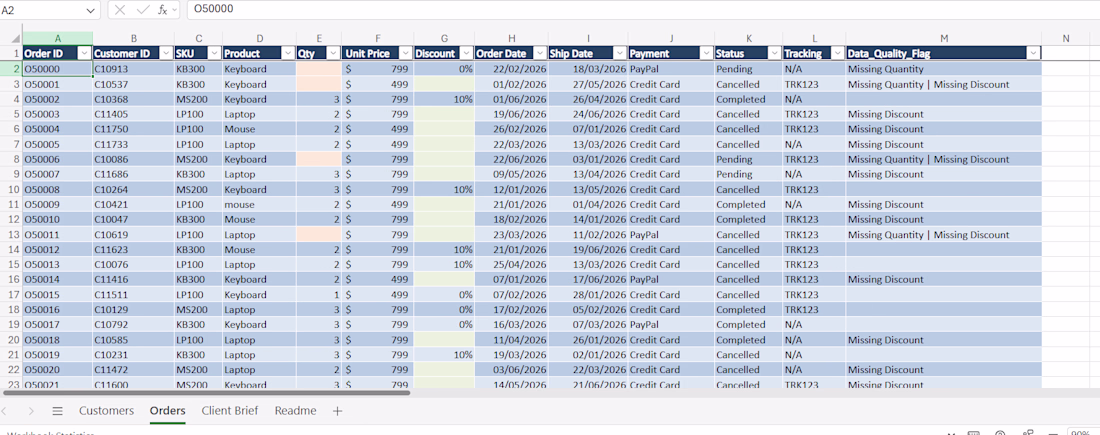Screen dimensions: 1100x435
Task: Open the Ship Date filter dropdown
Action: point(619,53)
